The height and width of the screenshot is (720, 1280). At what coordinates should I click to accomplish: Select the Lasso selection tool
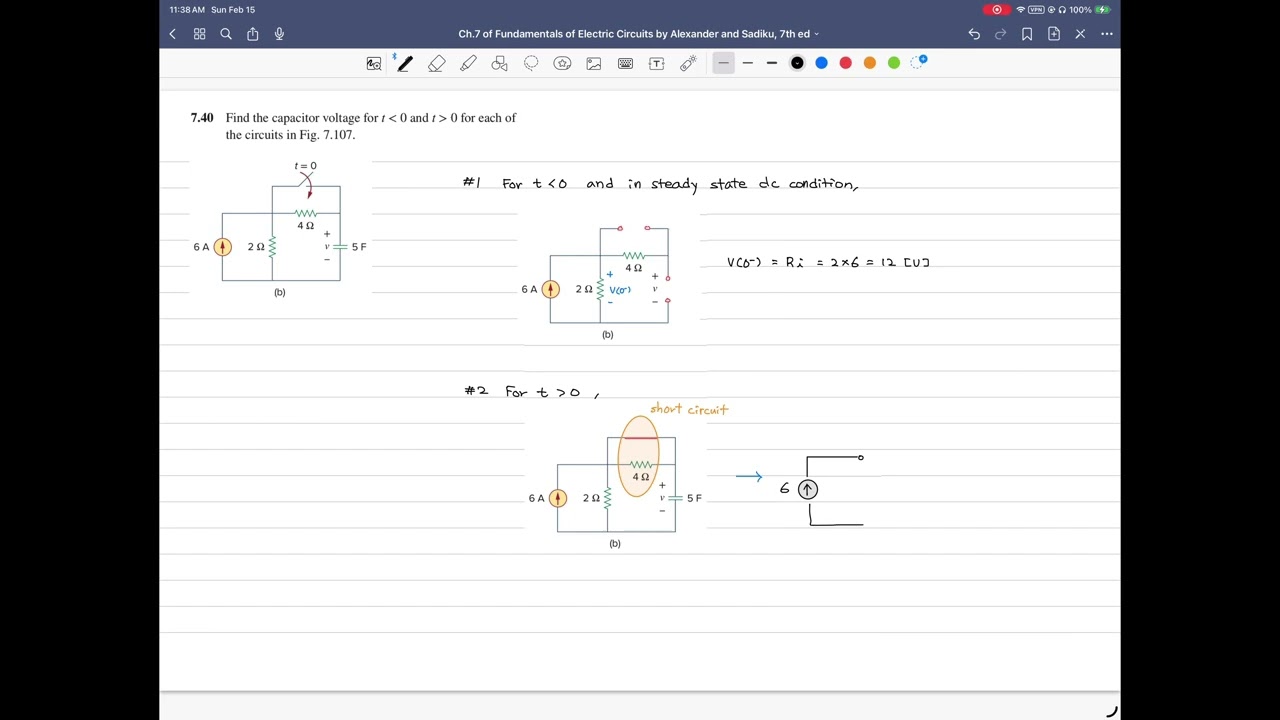[531, 63]
